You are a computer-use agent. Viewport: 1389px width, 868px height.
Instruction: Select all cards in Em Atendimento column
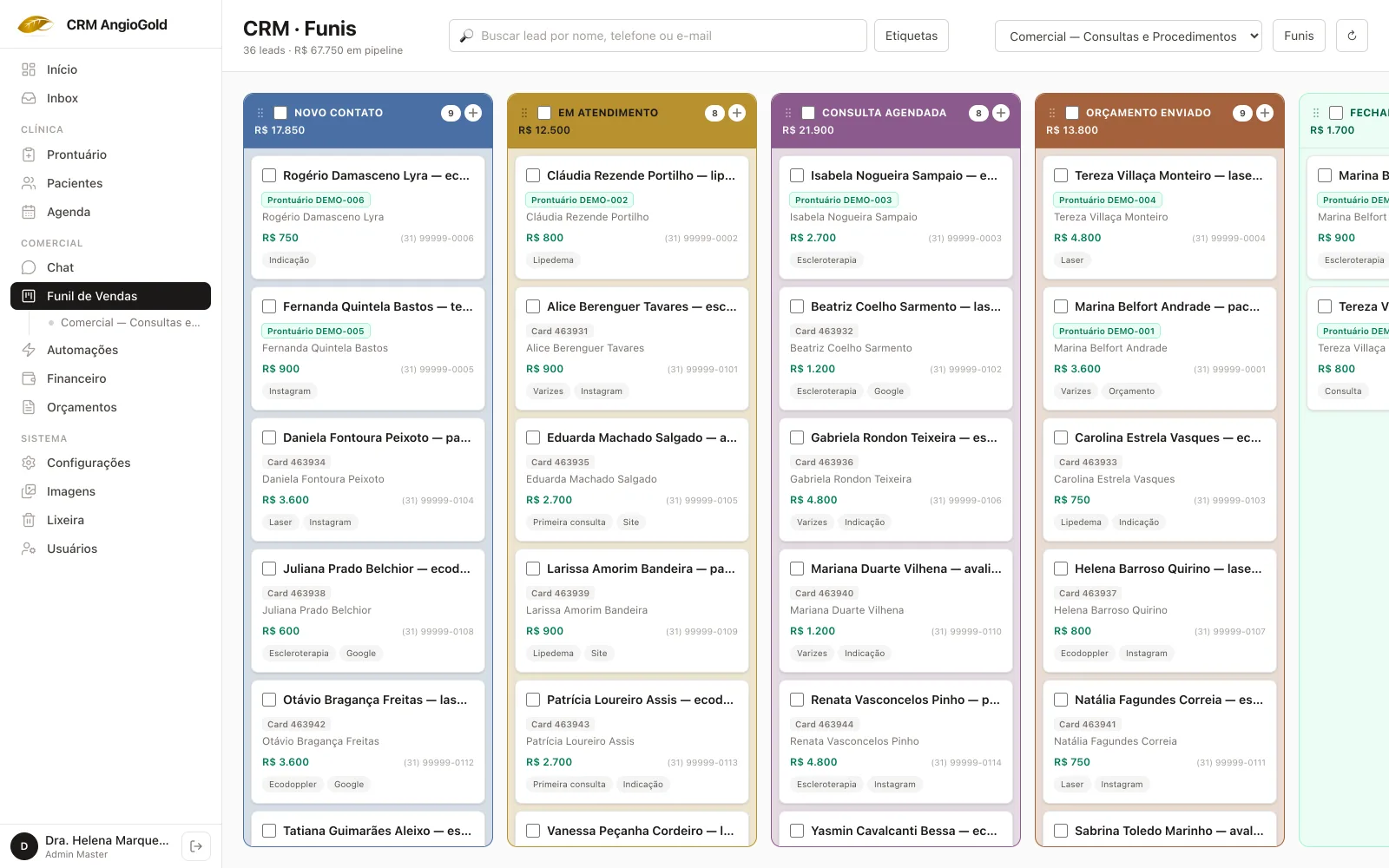544,113
